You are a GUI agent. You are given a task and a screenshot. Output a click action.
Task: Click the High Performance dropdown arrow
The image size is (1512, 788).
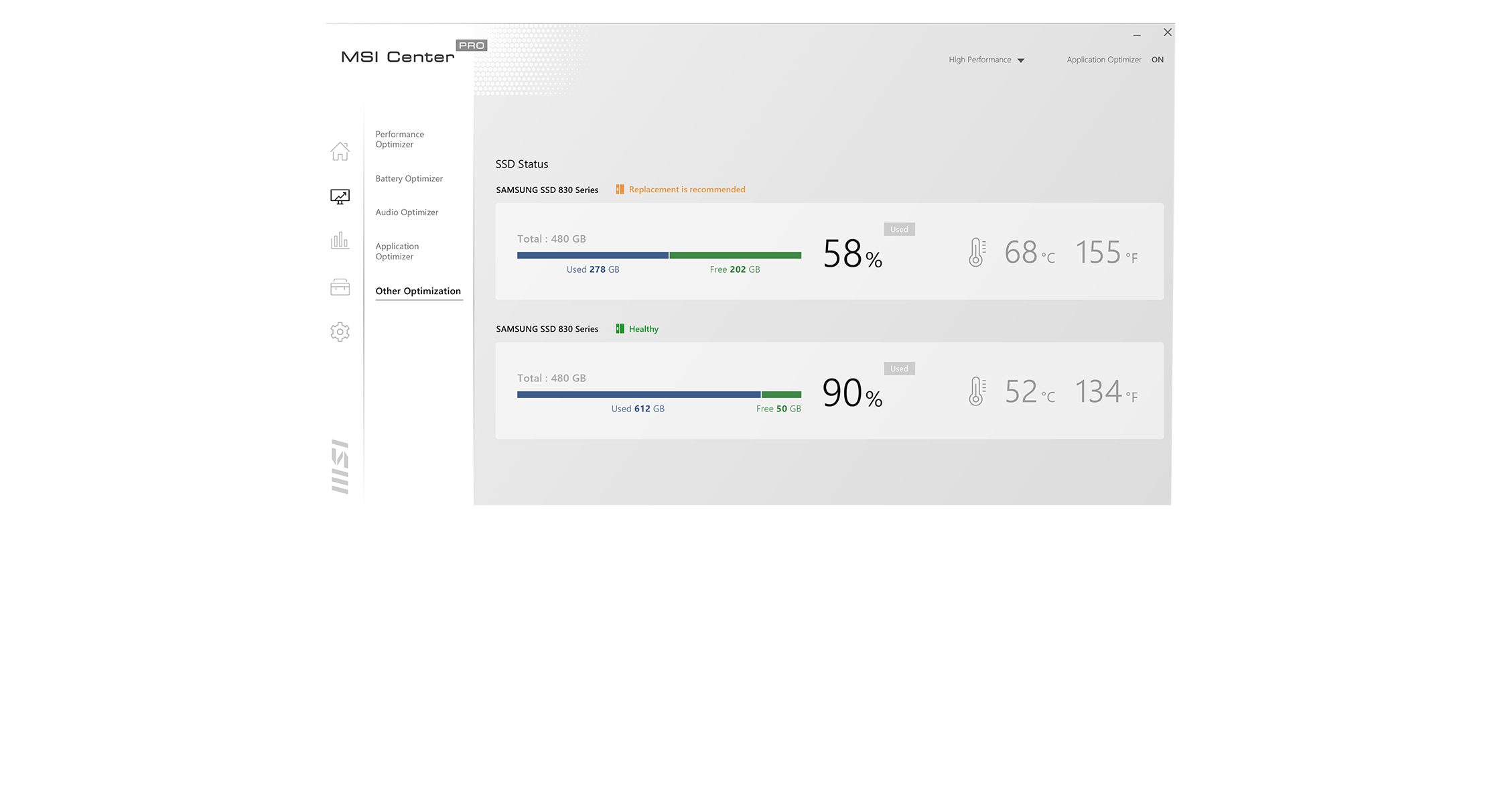1021,60
